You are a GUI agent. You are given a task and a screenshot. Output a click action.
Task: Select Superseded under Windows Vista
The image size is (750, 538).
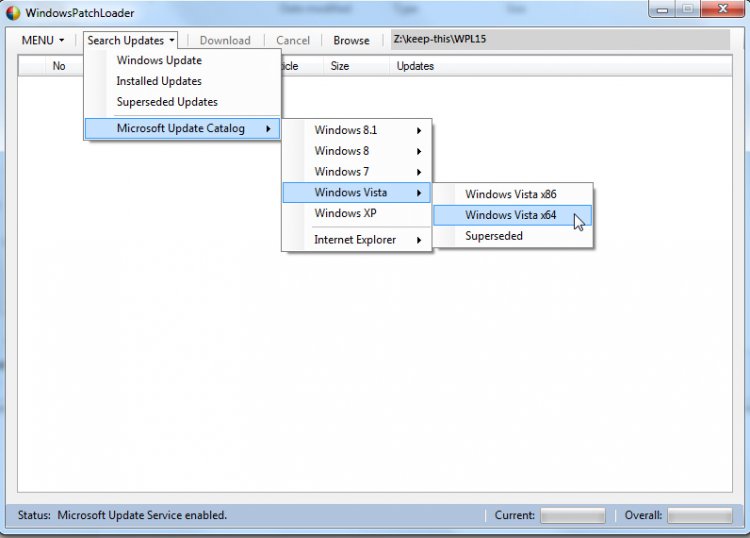[513, 236]
